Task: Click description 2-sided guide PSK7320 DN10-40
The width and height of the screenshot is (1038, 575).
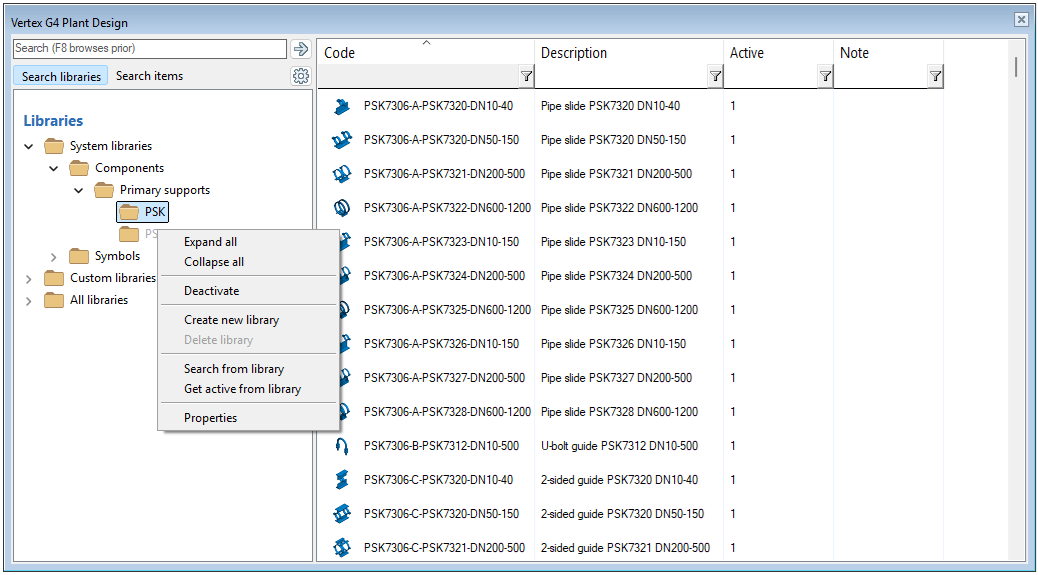Action: (619, 480)
